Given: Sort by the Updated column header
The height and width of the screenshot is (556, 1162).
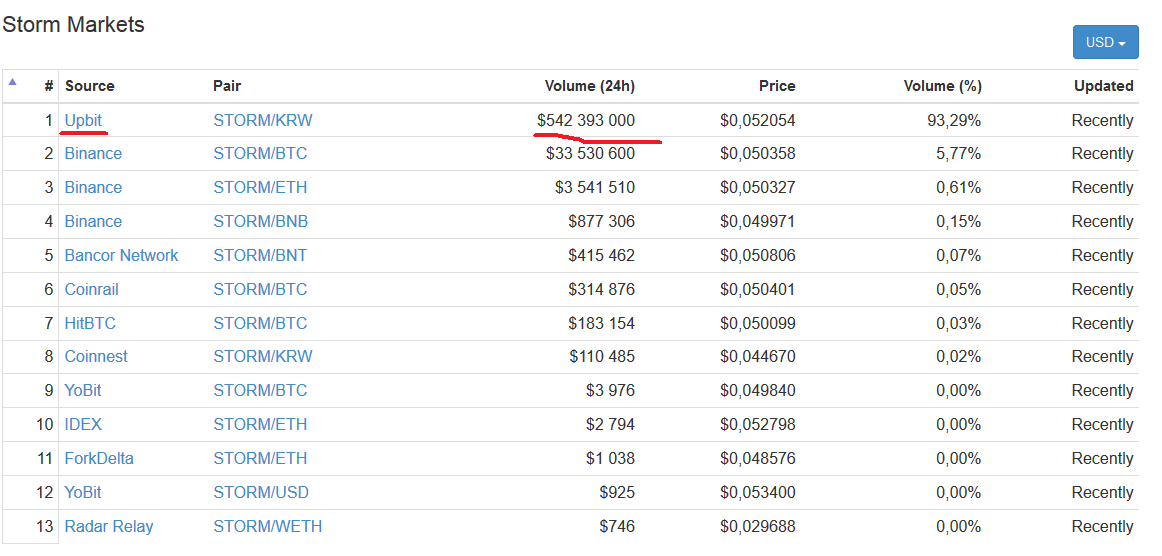Looking at the screenshot, I should 1104,86.
